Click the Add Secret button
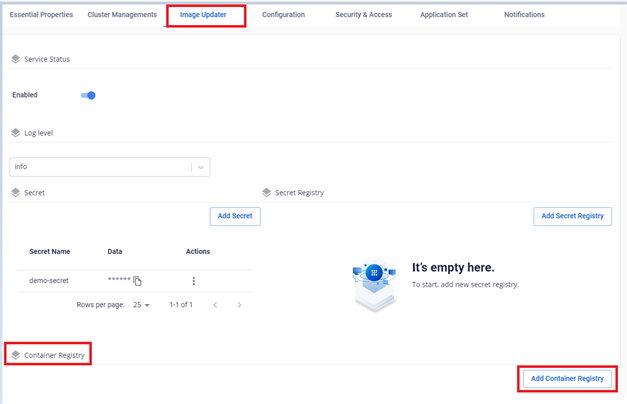This screenshot has height=404, width=627. point(235,216)
